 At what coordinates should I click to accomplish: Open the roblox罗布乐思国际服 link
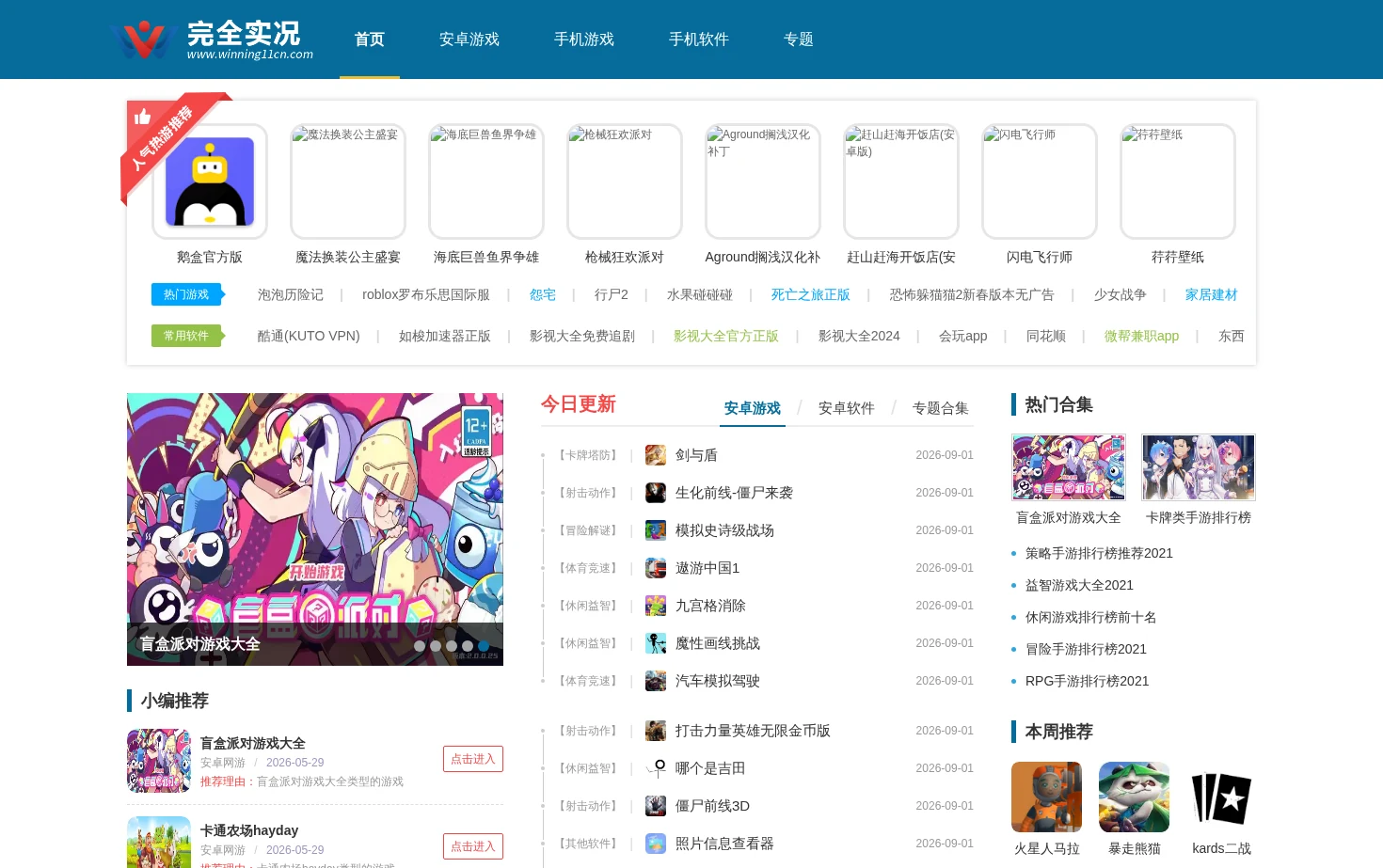pyautogui.click(x=426, y=294)
